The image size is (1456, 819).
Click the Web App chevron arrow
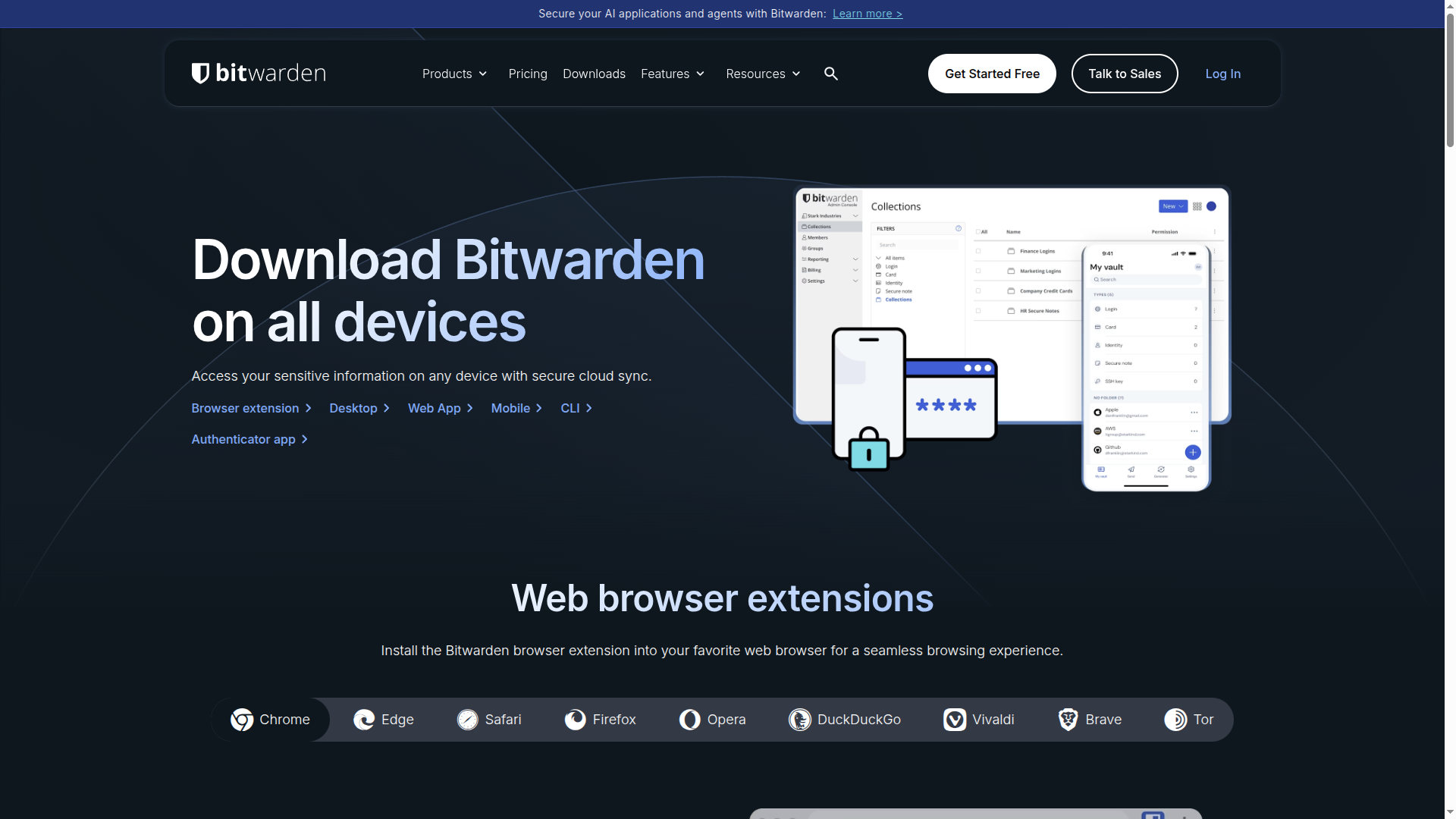click(470, 409)
